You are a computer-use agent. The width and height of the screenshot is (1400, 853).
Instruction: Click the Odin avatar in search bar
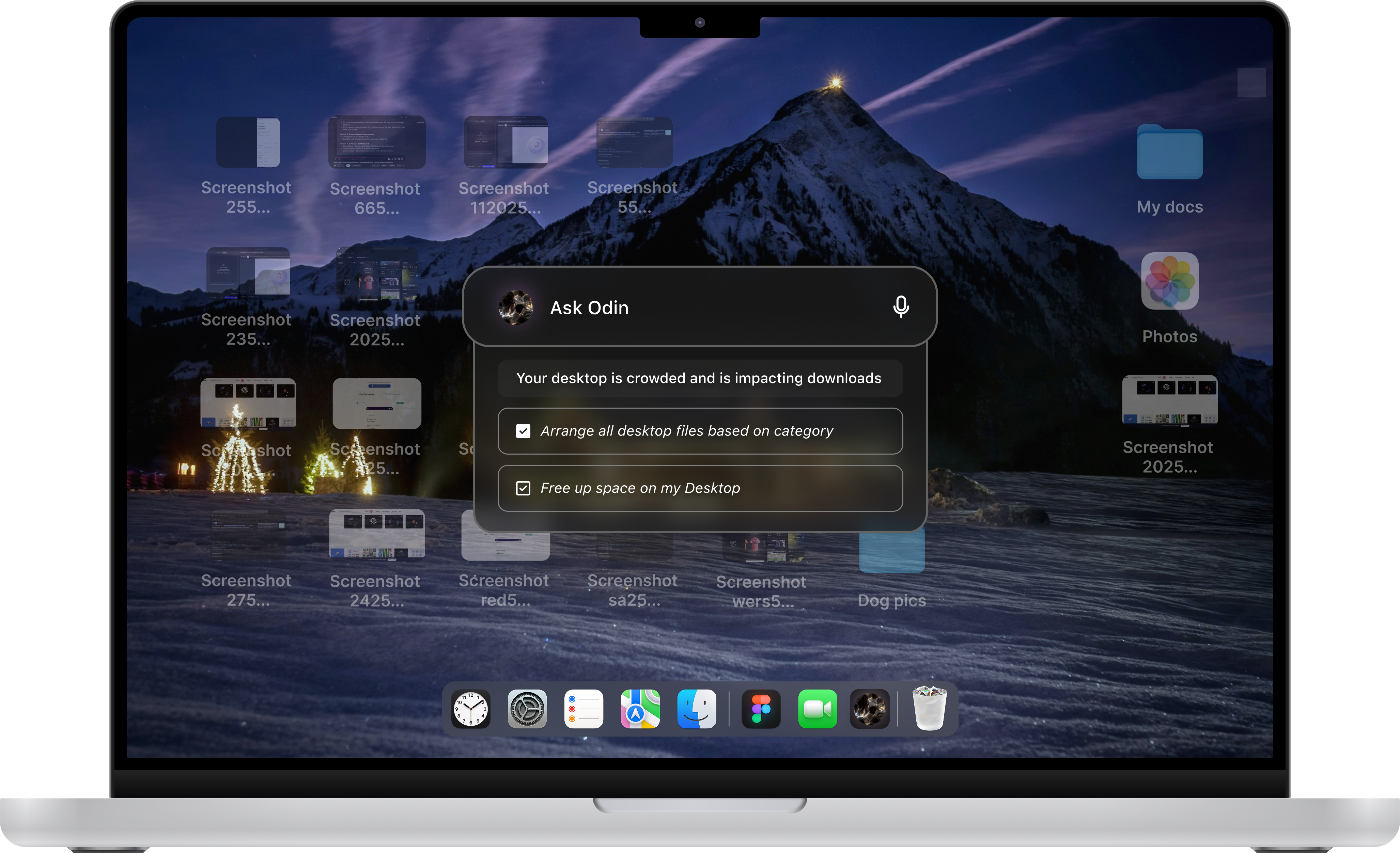515,307
